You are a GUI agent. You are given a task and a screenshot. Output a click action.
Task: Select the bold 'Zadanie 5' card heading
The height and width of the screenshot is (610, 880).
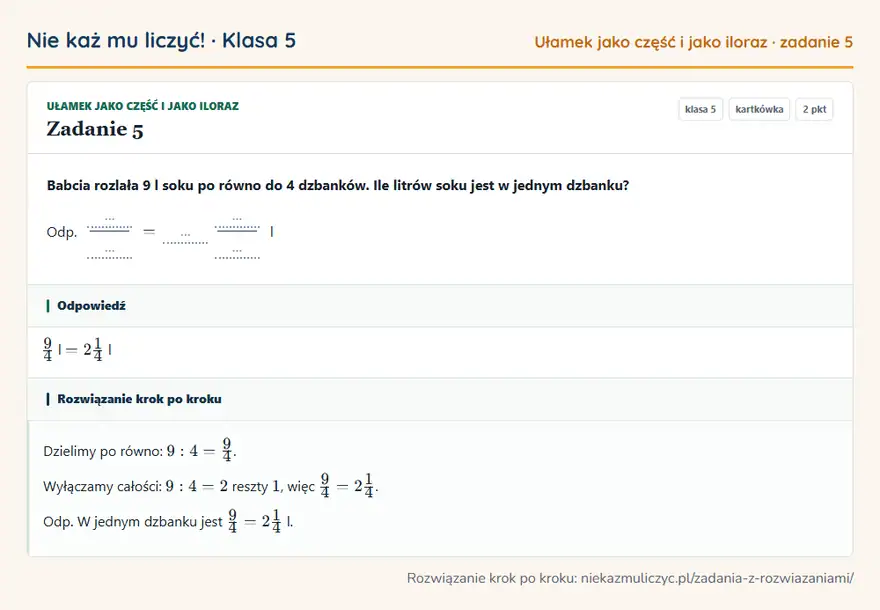tap(95, 129)
